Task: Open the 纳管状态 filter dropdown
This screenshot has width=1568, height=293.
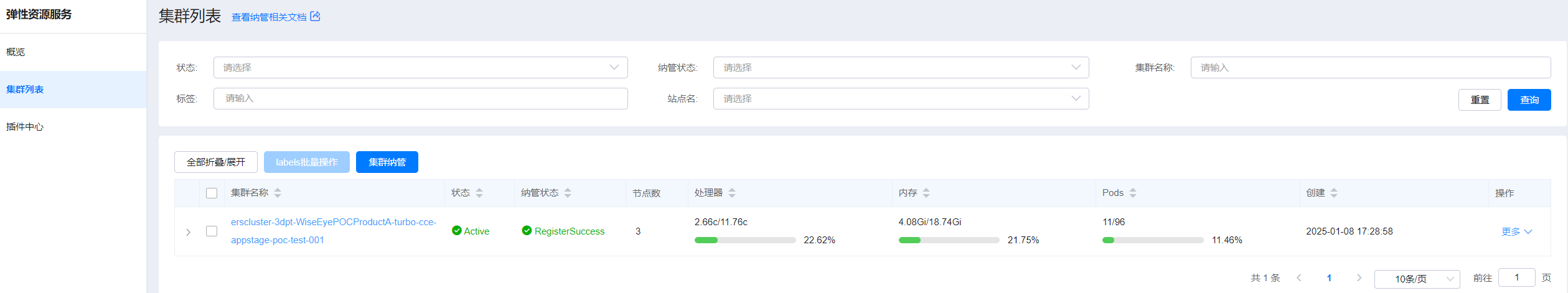Action: 900,68
